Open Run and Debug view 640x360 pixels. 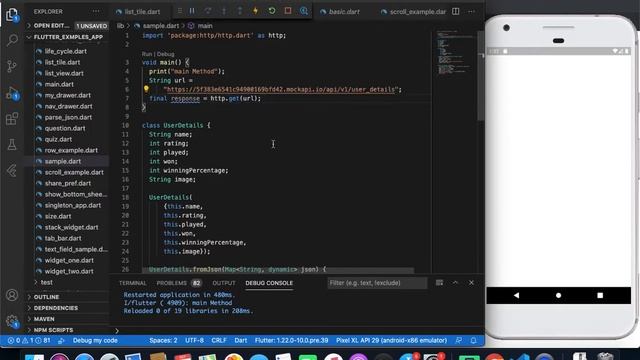[x=12, y=93]
